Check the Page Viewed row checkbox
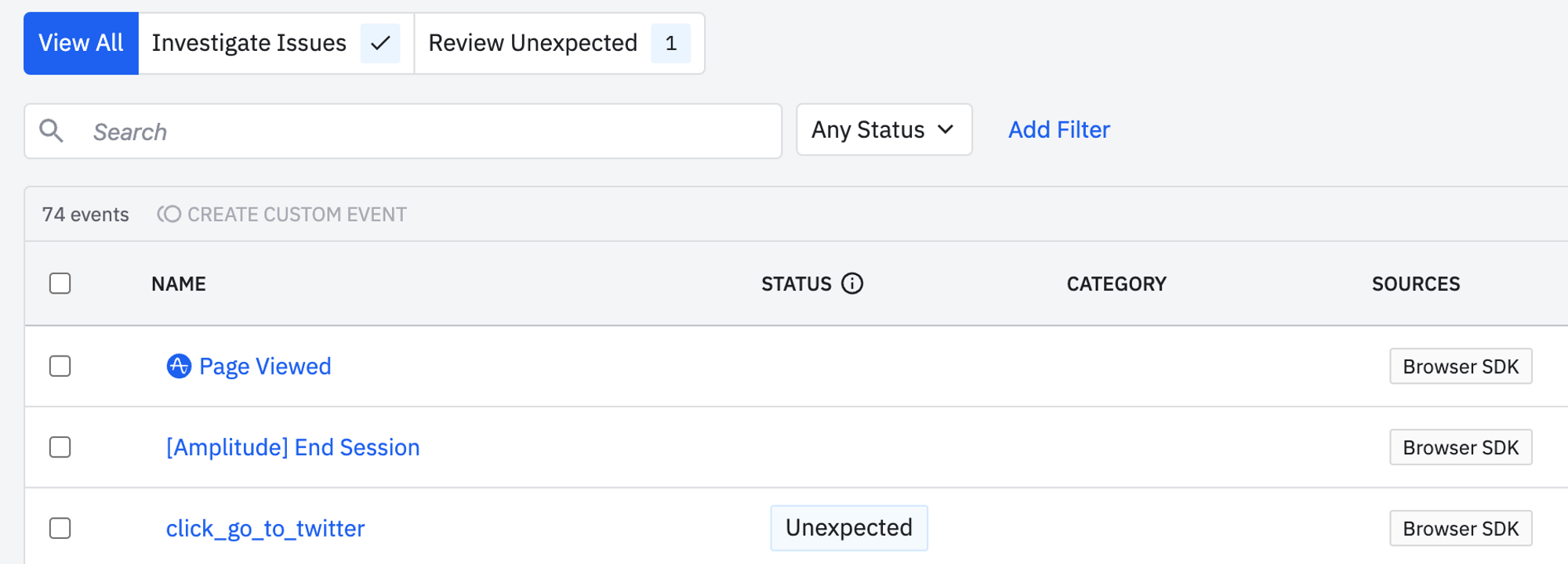The image size is (1568, 564). click(x=60, y=366)
